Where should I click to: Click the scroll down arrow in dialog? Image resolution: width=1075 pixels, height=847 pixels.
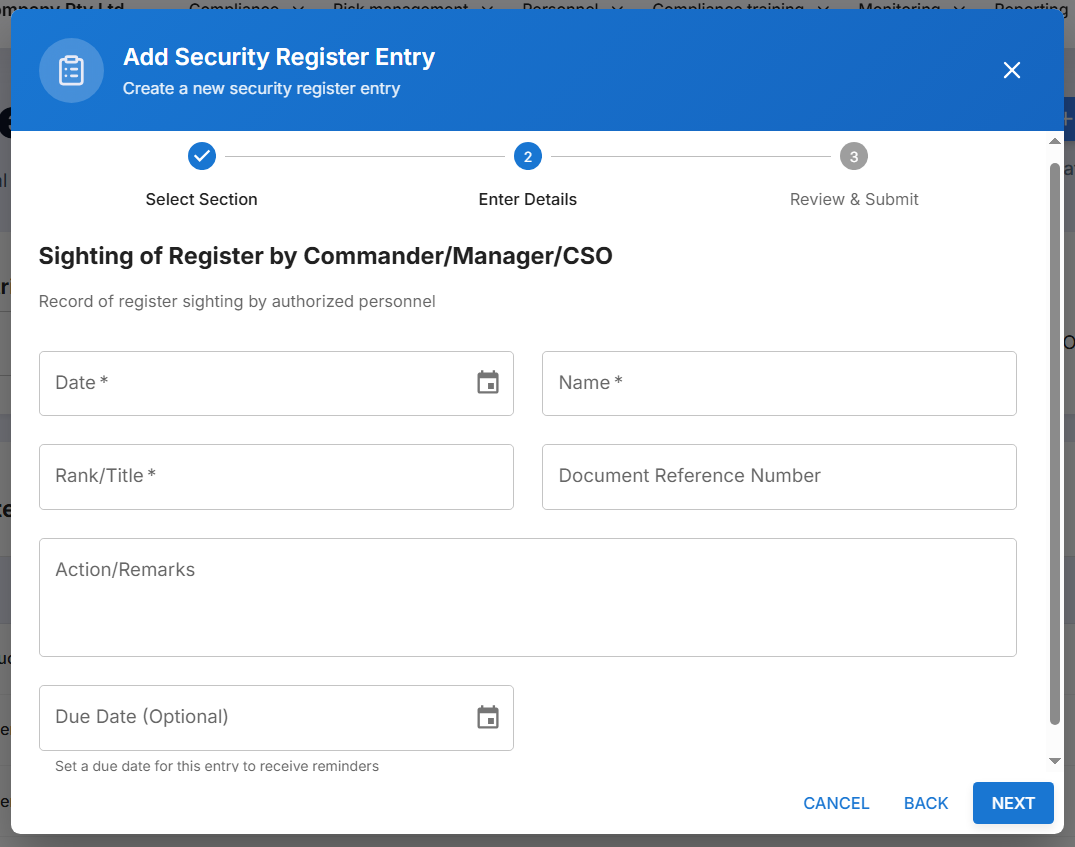coord(1054,761)
